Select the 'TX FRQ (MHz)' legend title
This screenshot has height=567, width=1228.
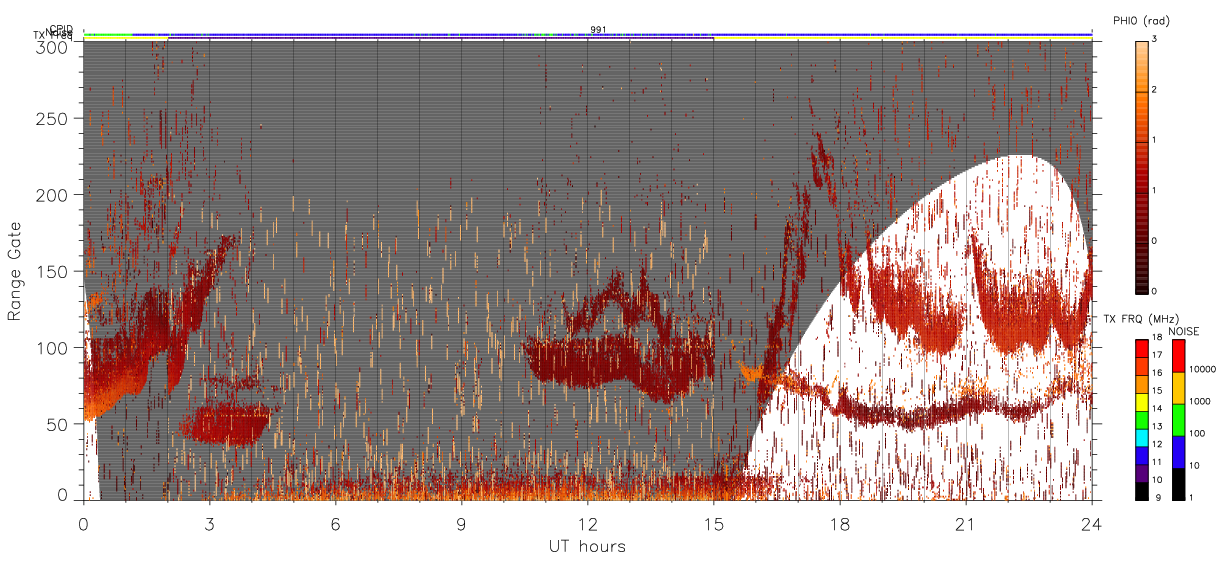[1139, 319]
